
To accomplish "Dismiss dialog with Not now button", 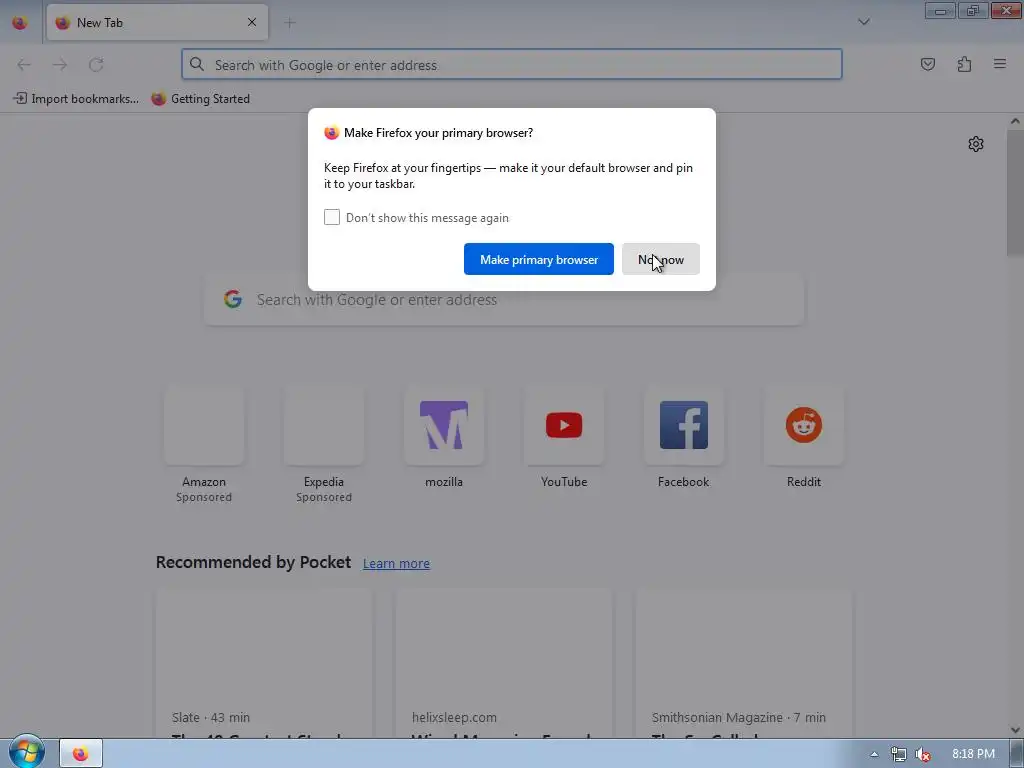I will coord(660,259).
